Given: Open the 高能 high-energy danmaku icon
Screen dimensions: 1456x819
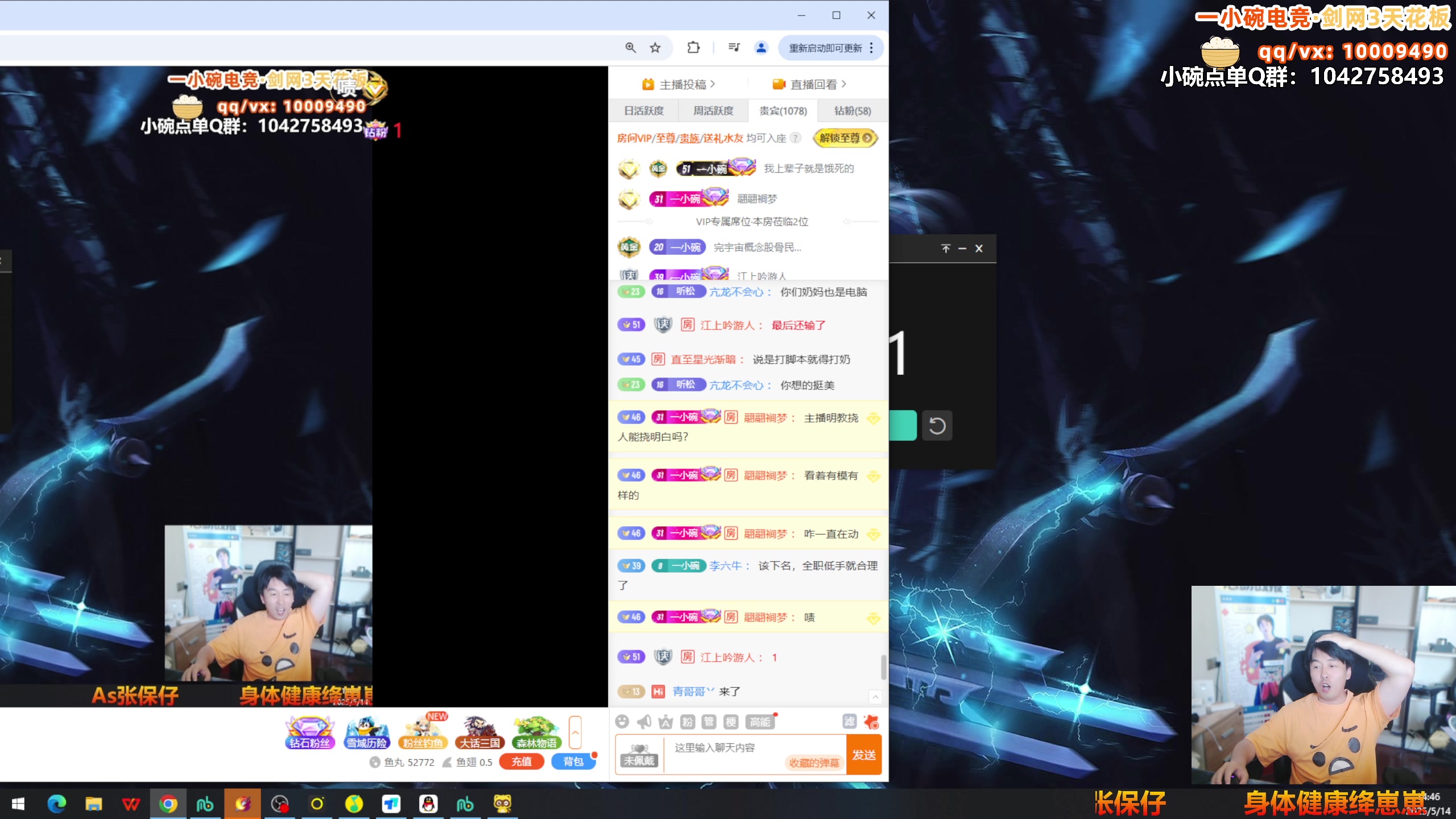Looking at the screenshot, I should [760, 722].
